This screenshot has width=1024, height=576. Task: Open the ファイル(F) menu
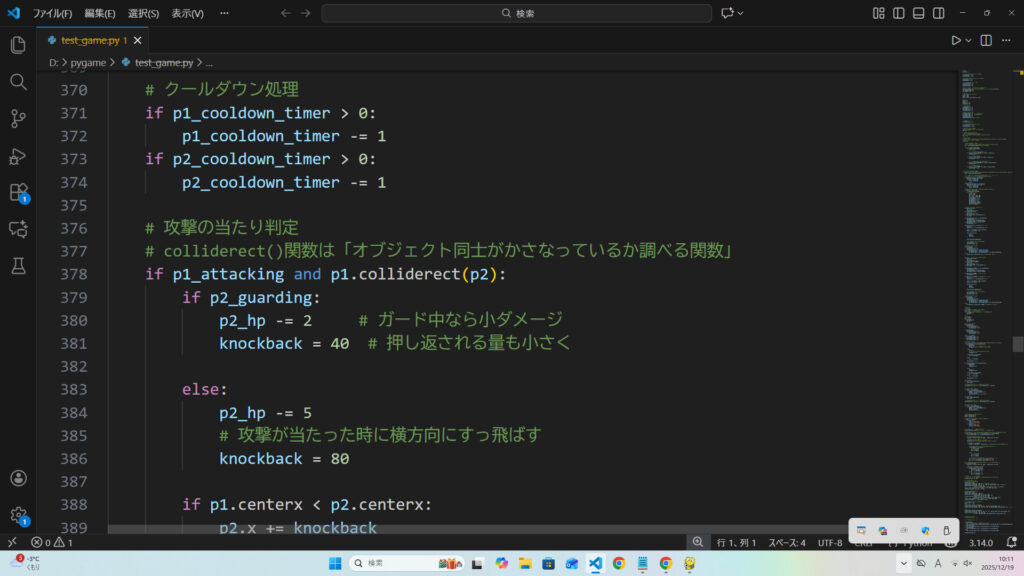tap(52, 13)
